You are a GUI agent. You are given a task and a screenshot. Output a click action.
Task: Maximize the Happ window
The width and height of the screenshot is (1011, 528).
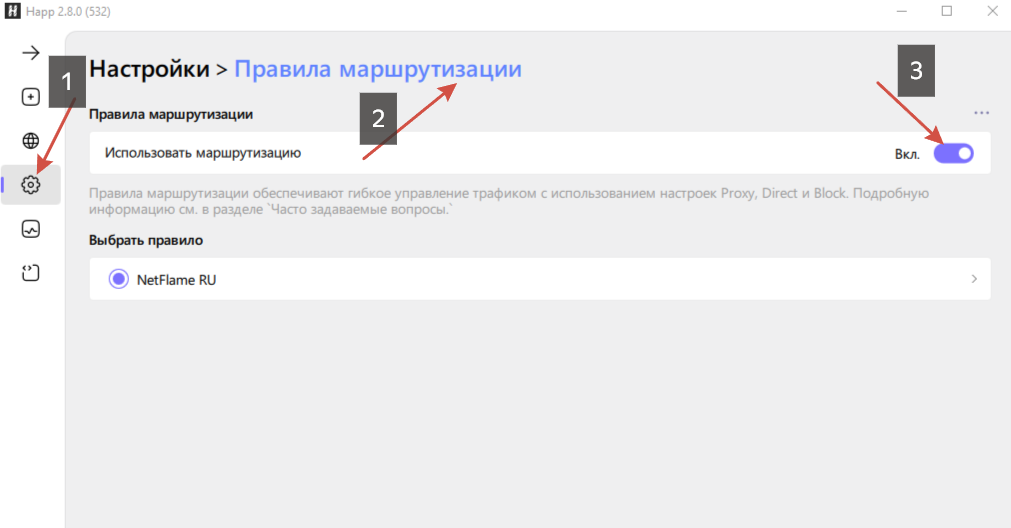947,11
